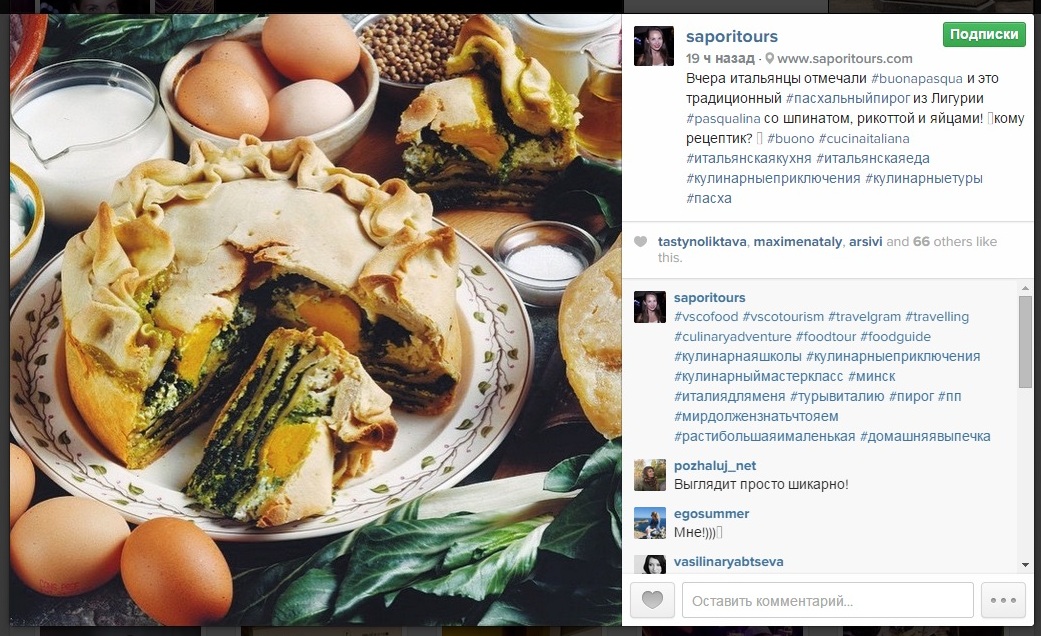The width and height of the screenshot is (1041, 636).
Task: Open saporitours username in post header
Action: pyautogui.click(x=732, y=37)
